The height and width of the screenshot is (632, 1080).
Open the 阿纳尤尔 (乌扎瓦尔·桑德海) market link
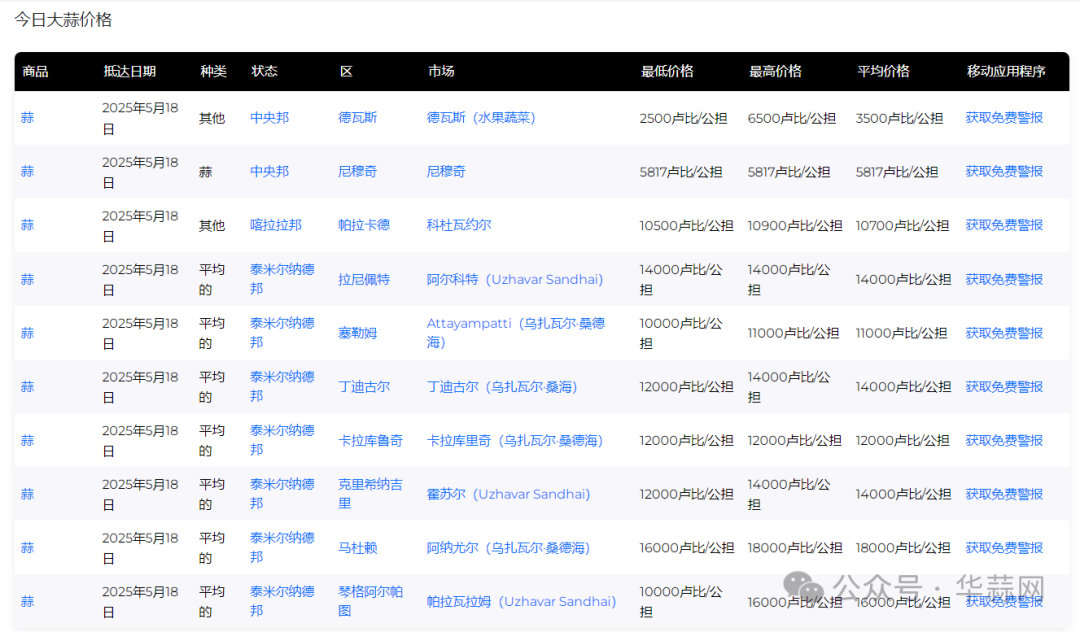[x=508, y=548]
